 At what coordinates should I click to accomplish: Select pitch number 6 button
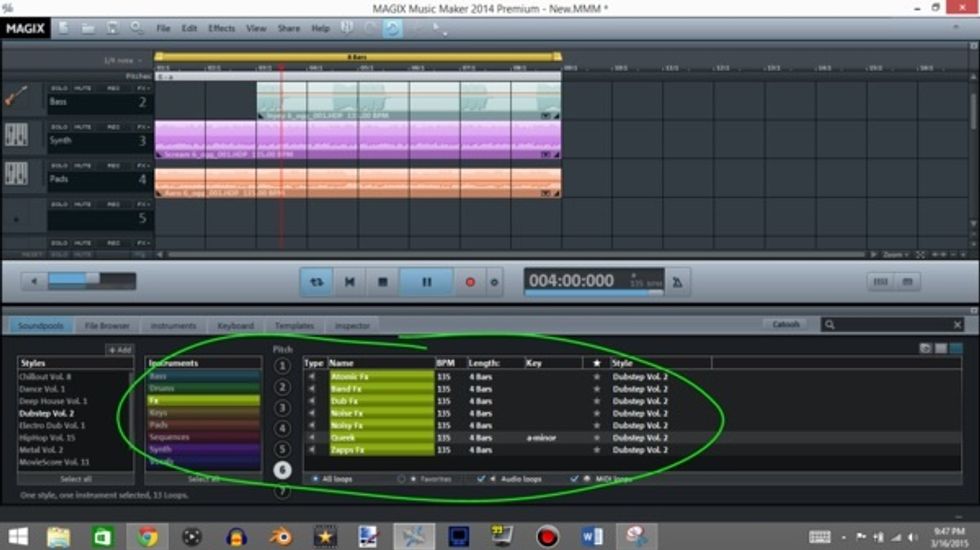[282, 469]
